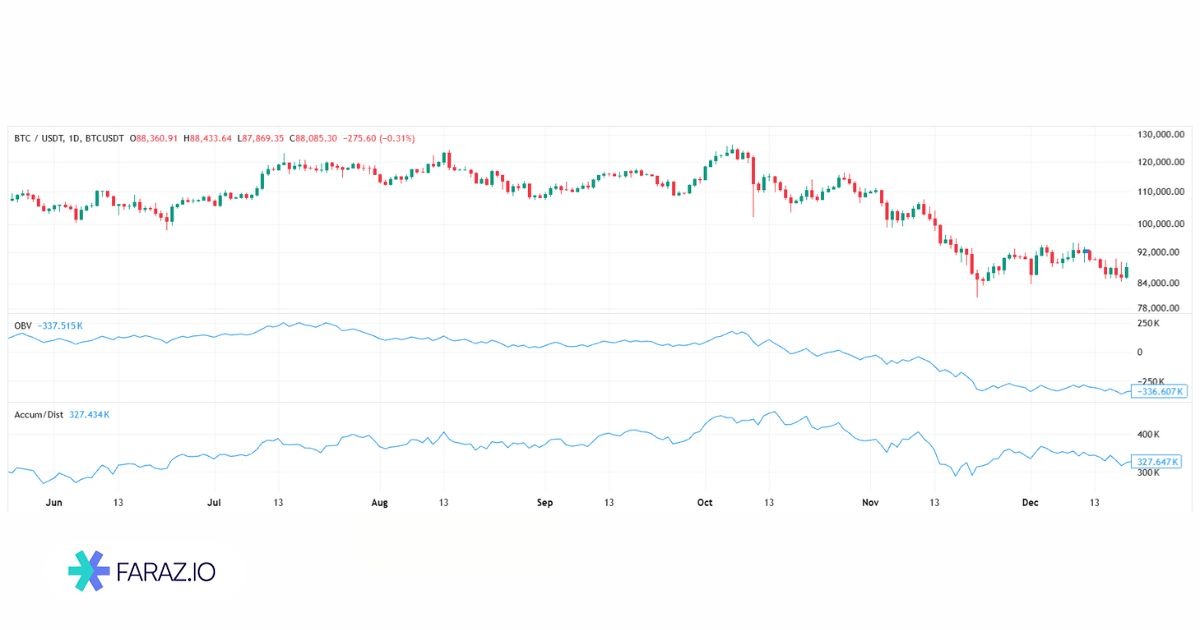Click the Accum/Dist current value tag 327.647K
1200x630 pixels.
tap(1160, 462)
